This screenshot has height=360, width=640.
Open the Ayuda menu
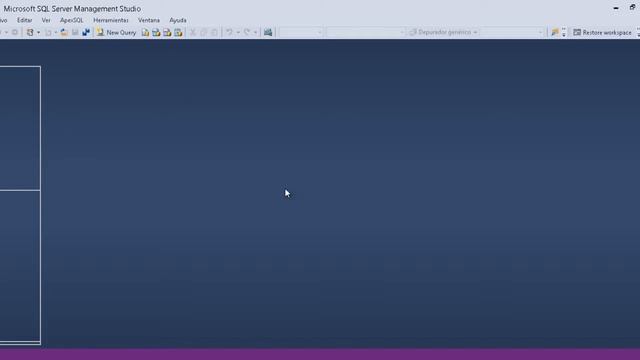click(x=178, y=20)
